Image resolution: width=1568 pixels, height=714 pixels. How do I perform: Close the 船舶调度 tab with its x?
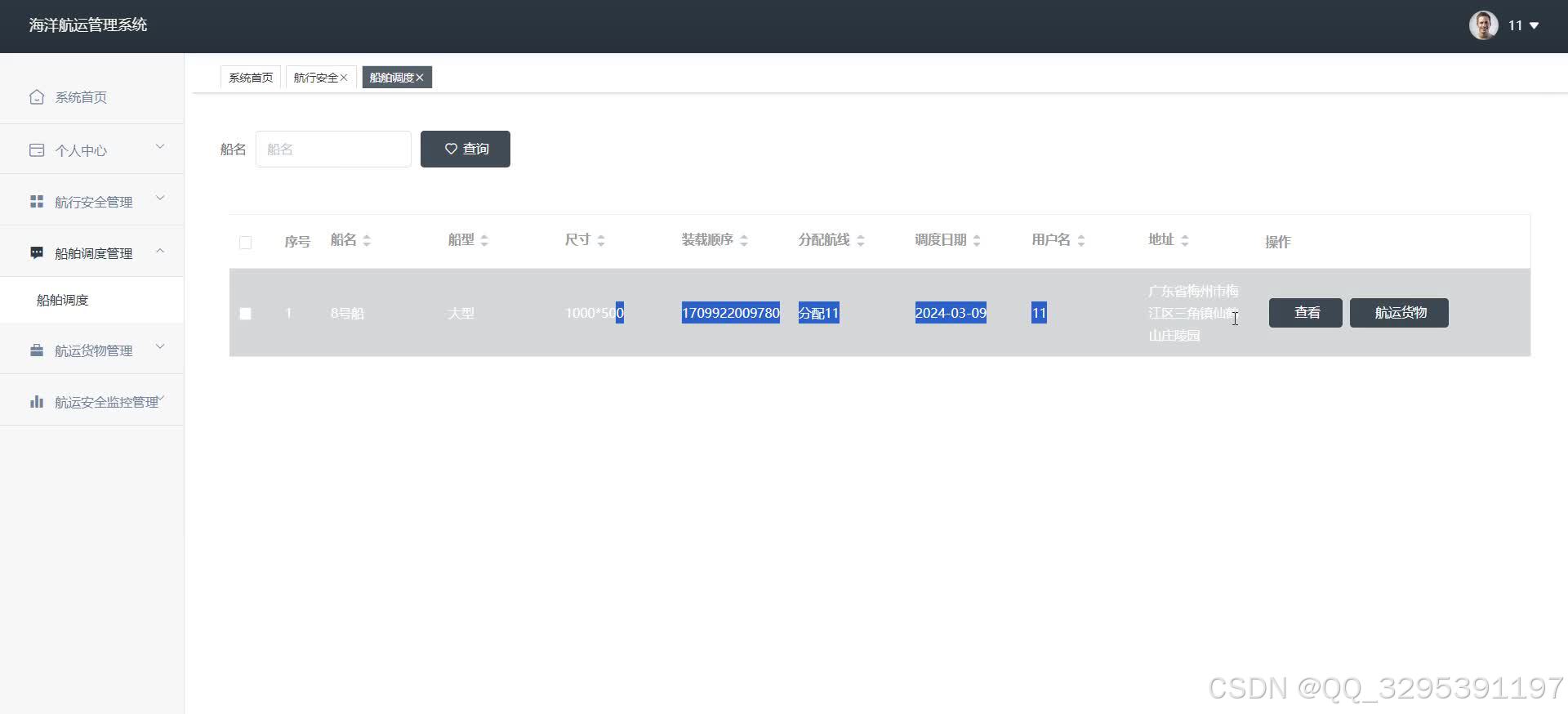420,78
